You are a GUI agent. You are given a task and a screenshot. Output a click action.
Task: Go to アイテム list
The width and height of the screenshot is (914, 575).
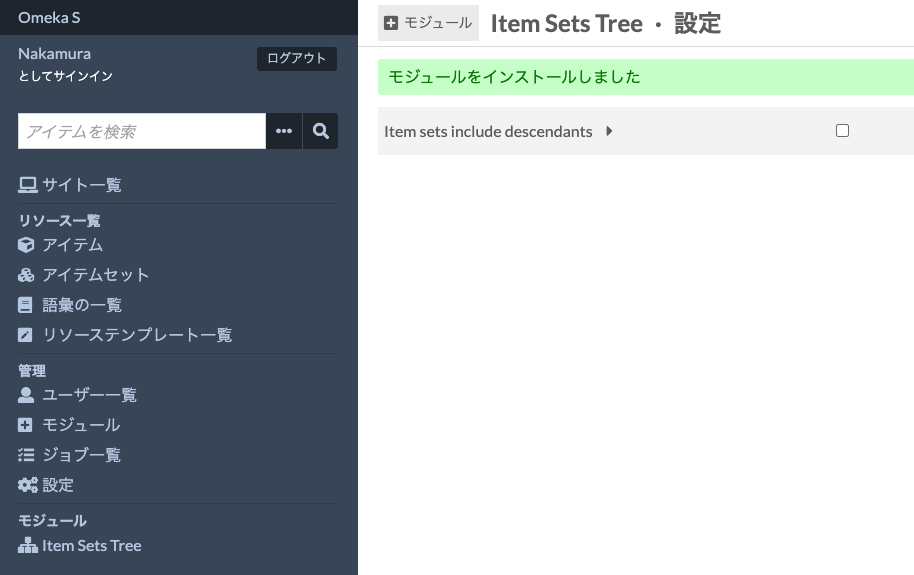(72, 245)
